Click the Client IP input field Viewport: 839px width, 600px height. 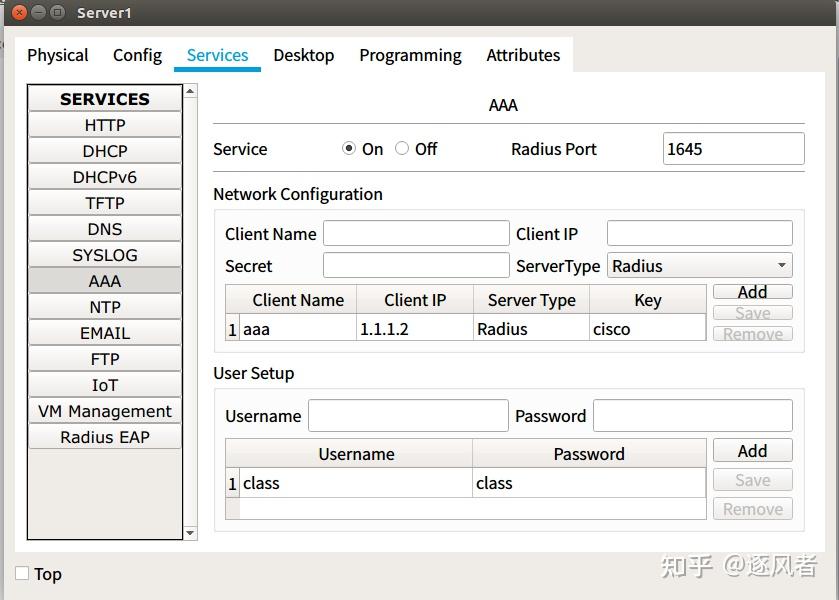[x=699, y=233]
